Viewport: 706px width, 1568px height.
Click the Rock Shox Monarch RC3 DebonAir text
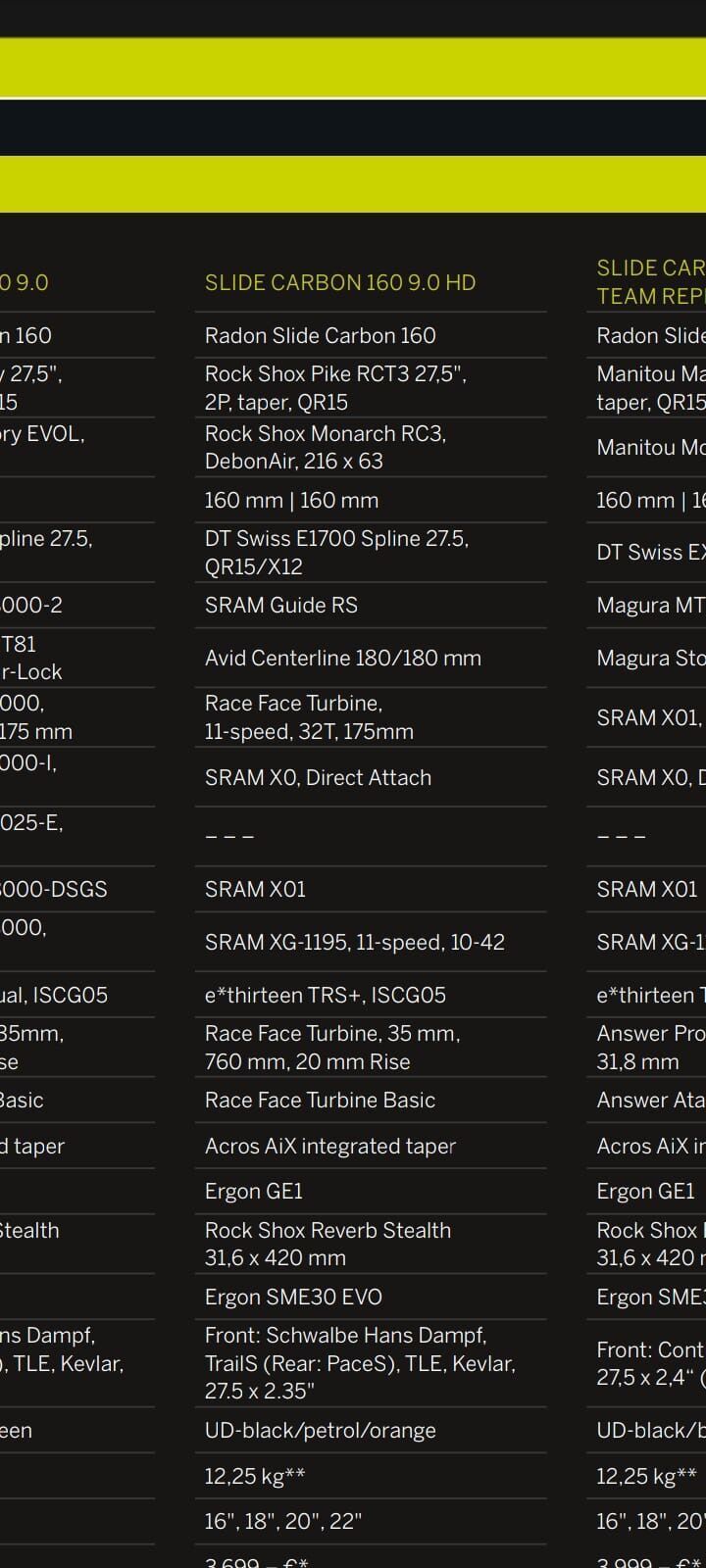click(325, 447)
